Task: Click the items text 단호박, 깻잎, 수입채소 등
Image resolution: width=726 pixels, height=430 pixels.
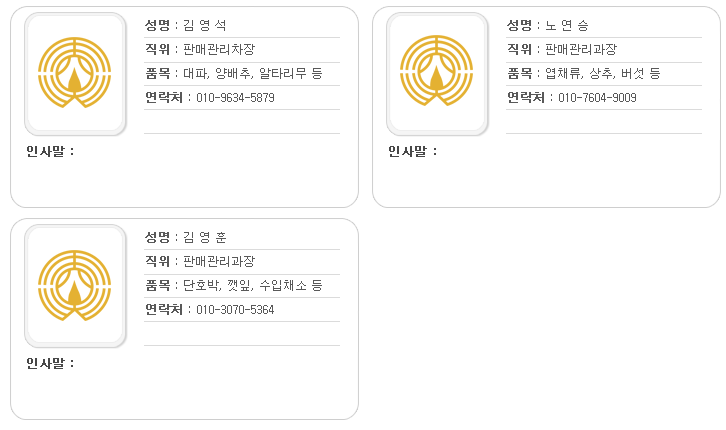Action: tap(253, 285)
